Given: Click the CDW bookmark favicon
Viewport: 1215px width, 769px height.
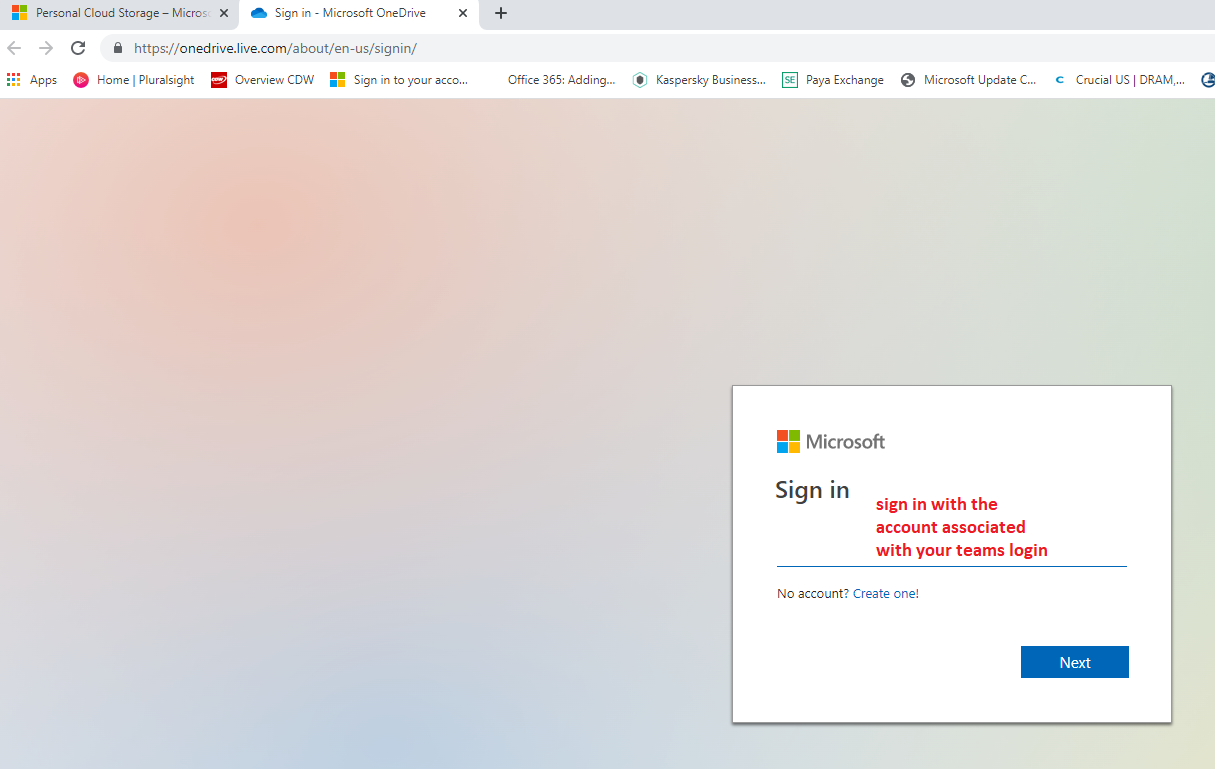Looking at the screenshot, I should 219,80.
